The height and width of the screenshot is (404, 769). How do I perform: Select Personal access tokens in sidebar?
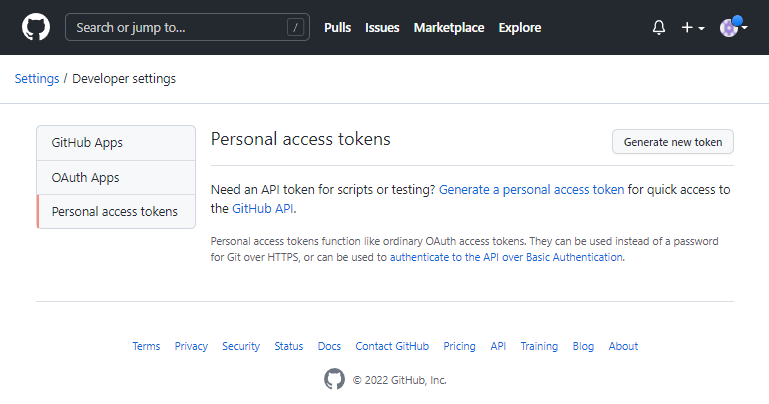tap(116, 212)
